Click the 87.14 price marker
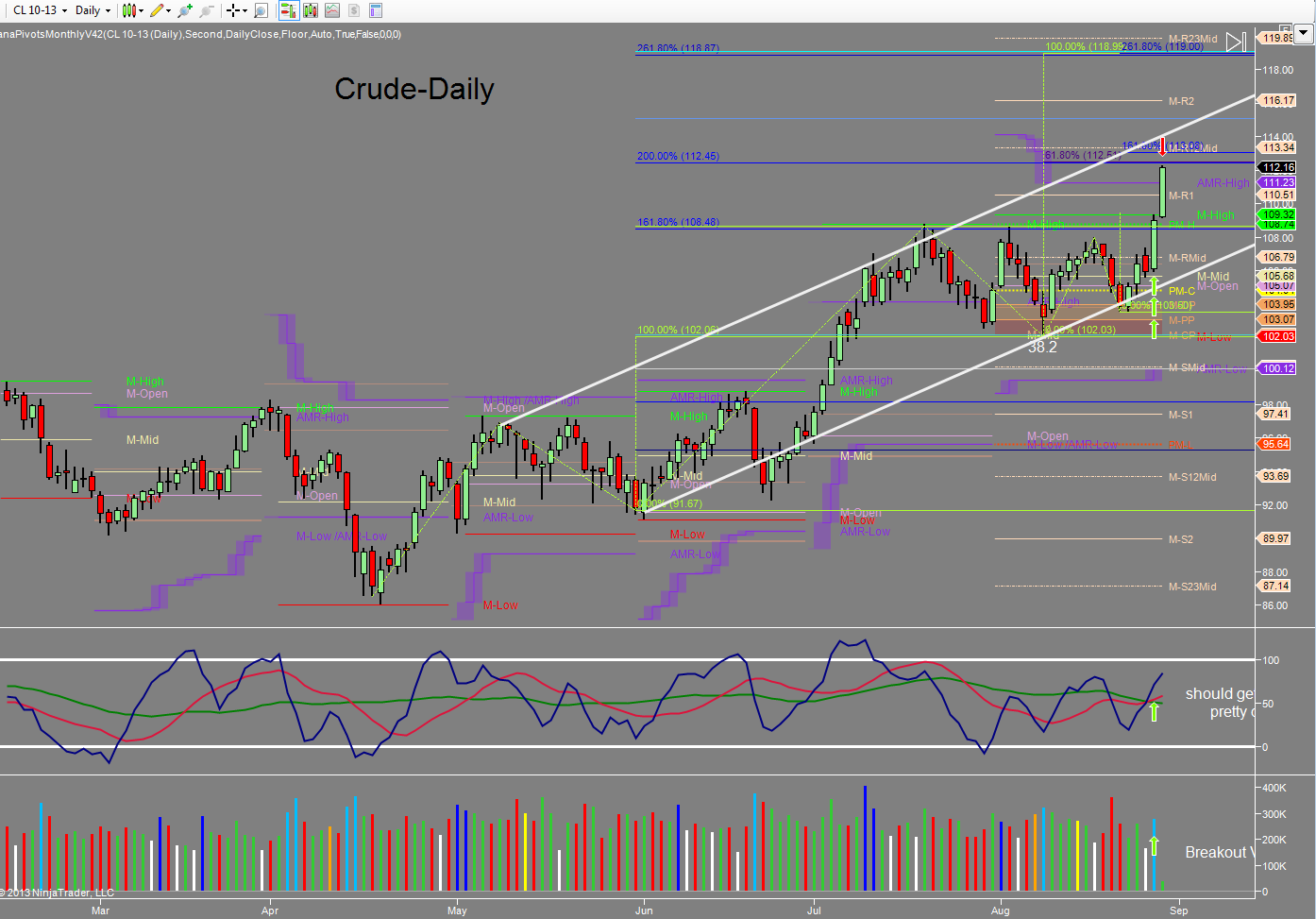Screen dimensions: 1316x919 pos(1275,586)
